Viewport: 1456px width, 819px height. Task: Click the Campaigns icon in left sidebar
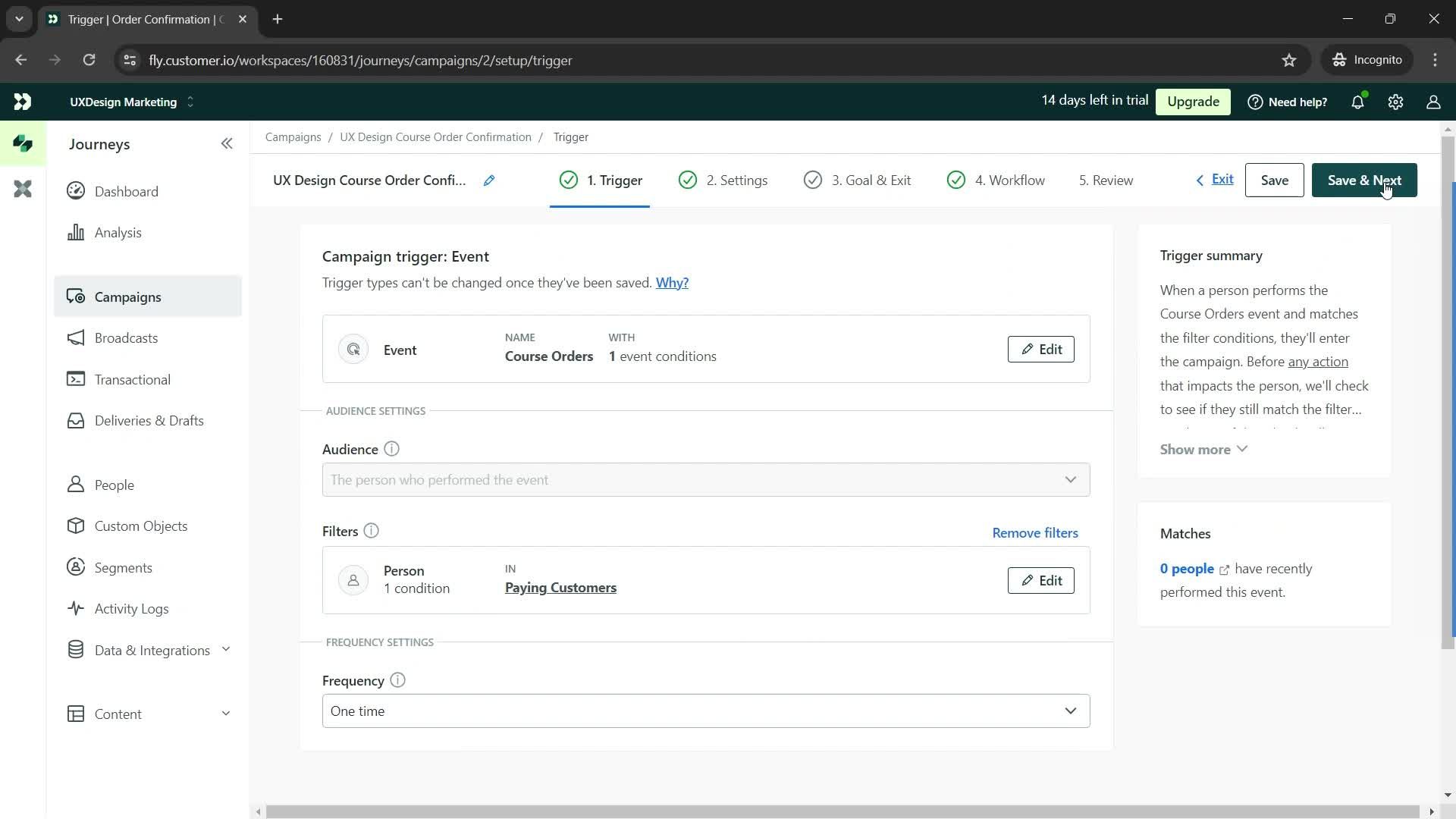pyautogui.click(x=76, y=297)
